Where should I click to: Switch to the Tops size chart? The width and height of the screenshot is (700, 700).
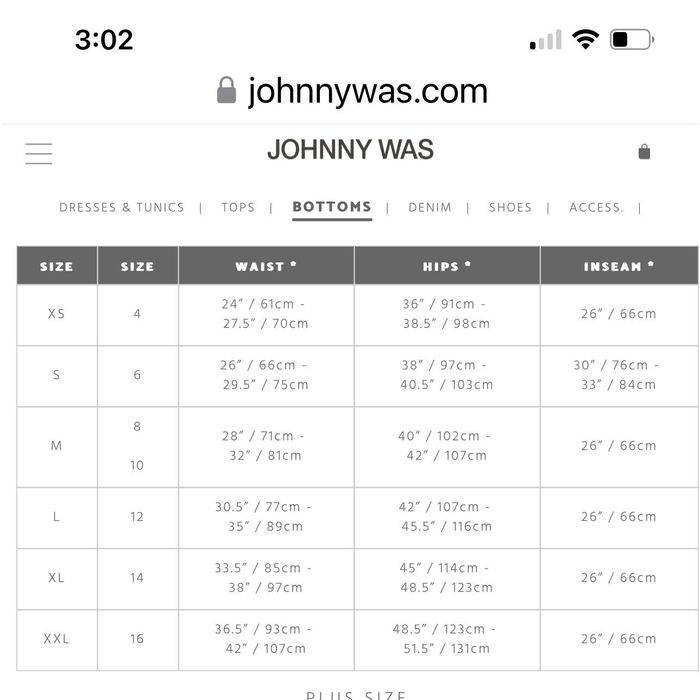pos(238,207)
